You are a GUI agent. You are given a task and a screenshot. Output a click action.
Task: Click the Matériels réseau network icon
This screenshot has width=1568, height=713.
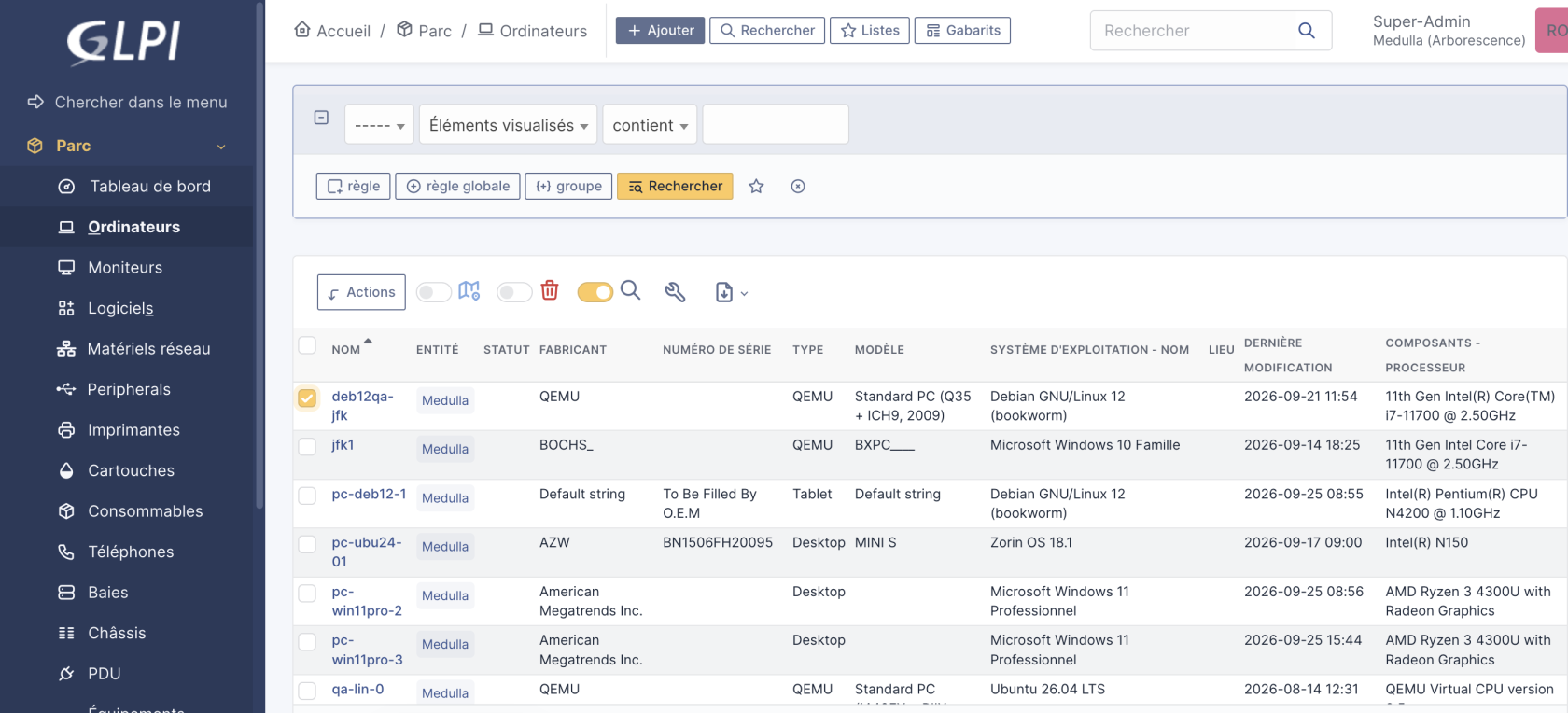[x=66, y=349]
